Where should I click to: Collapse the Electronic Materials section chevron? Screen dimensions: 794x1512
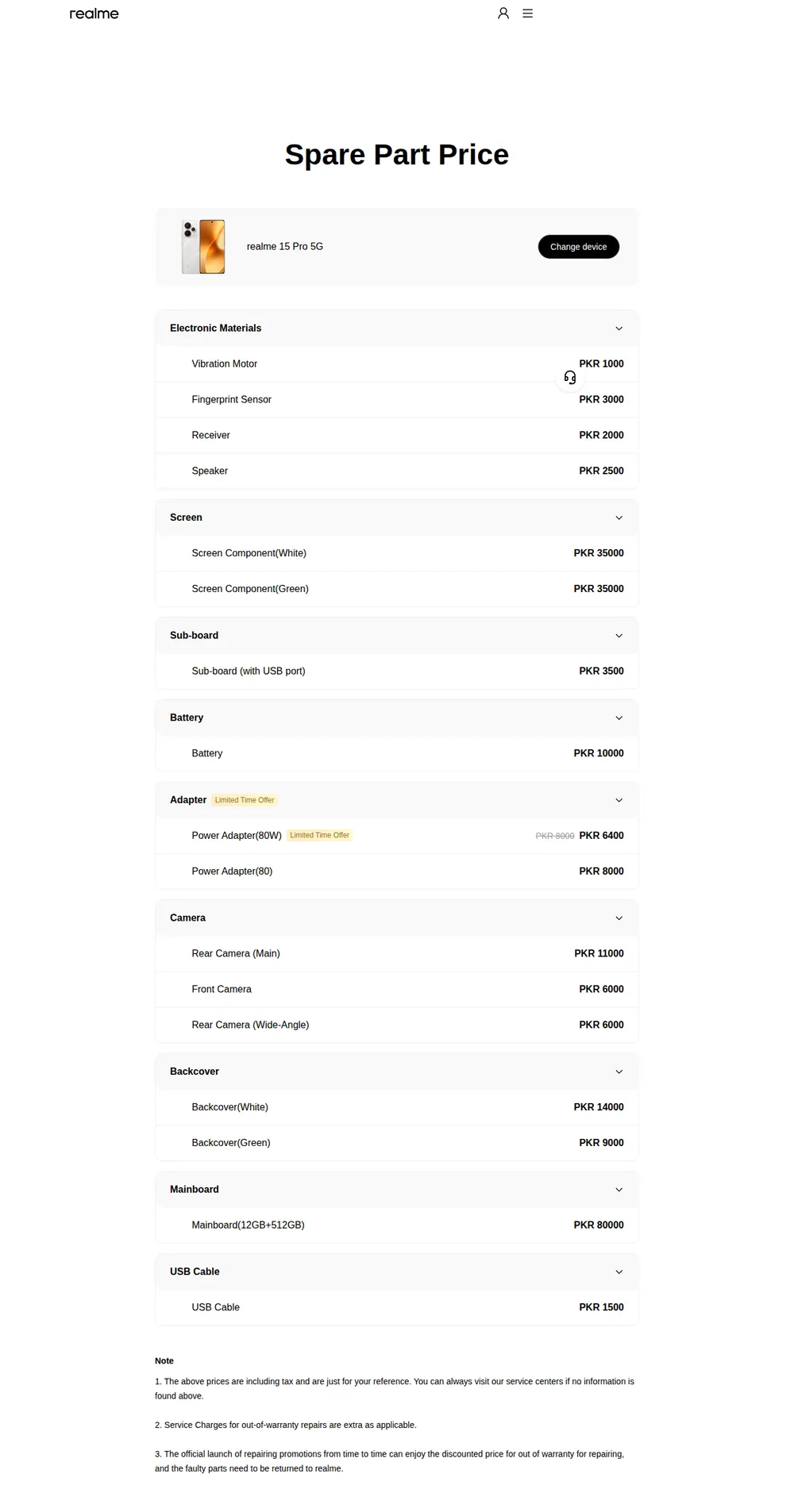(619, 329)
